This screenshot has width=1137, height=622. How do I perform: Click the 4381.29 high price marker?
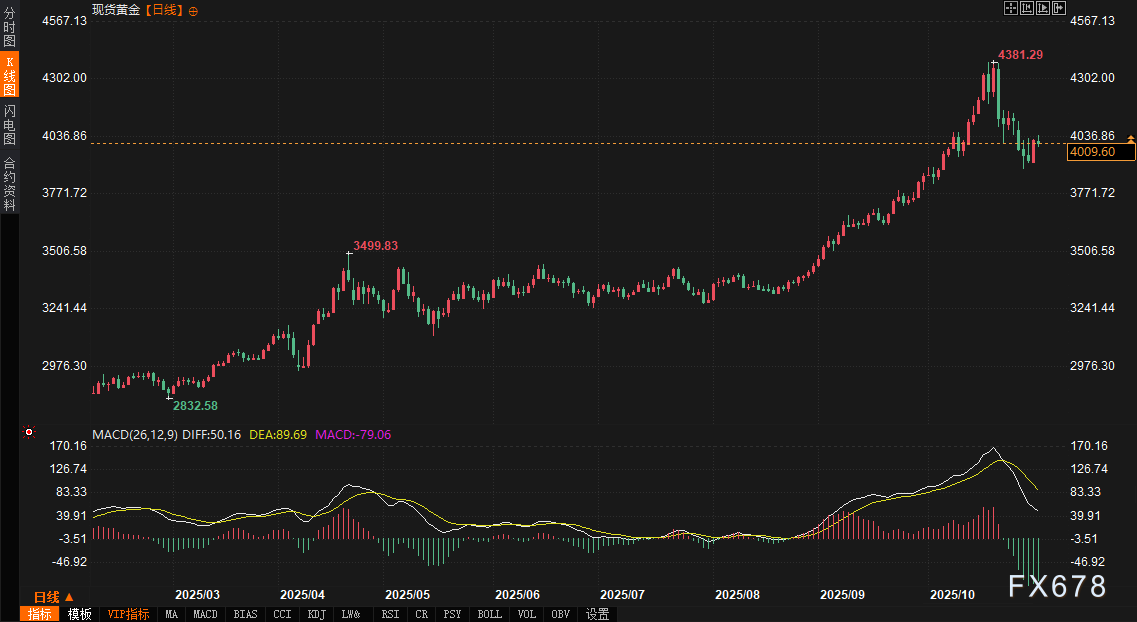click(x=1020, y=55)
